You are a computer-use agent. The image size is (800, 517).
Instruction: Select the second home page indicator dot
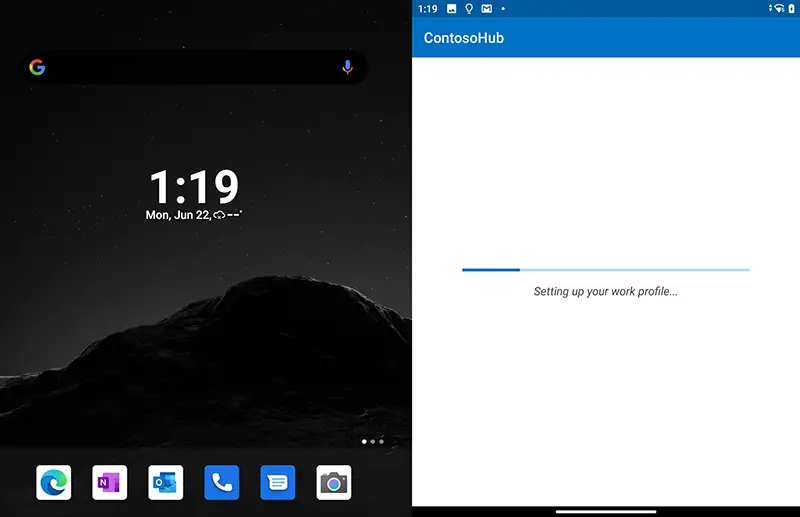[373, 441]
